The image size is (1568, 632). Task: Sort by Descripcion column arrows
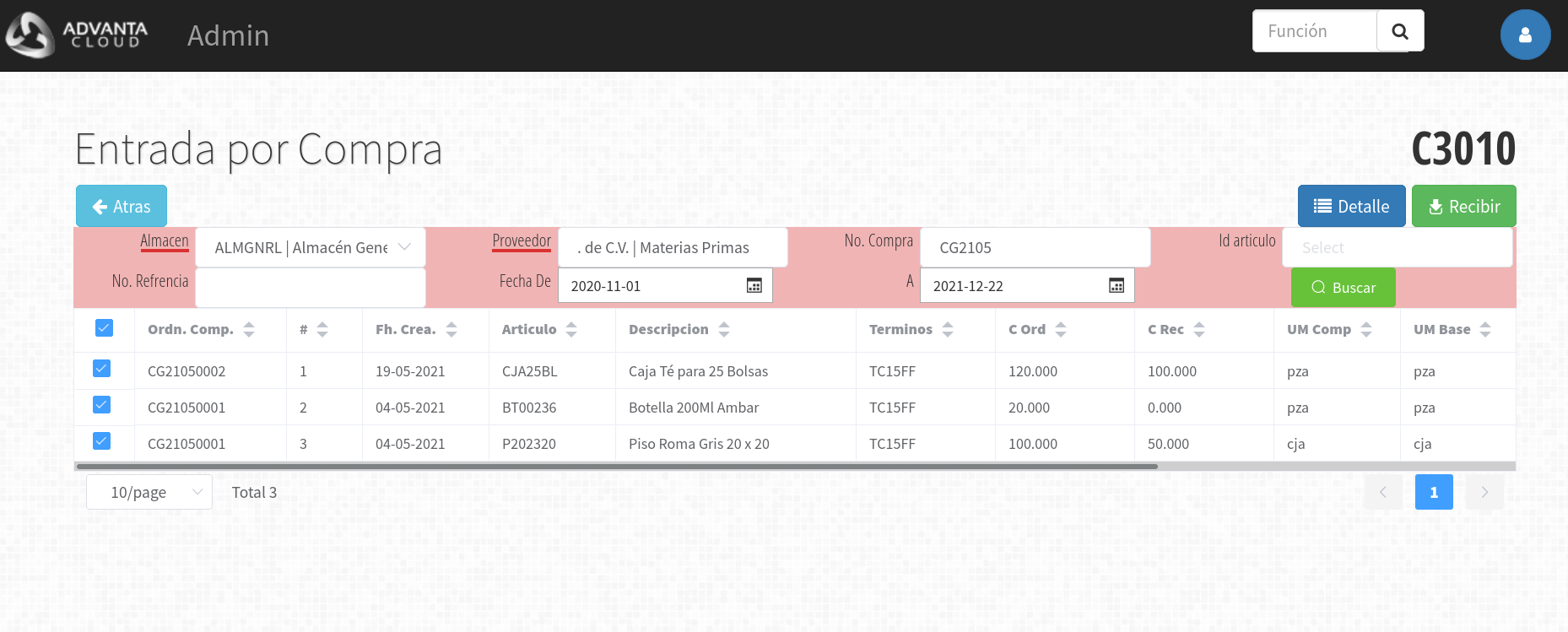click(x=724, y=330)
